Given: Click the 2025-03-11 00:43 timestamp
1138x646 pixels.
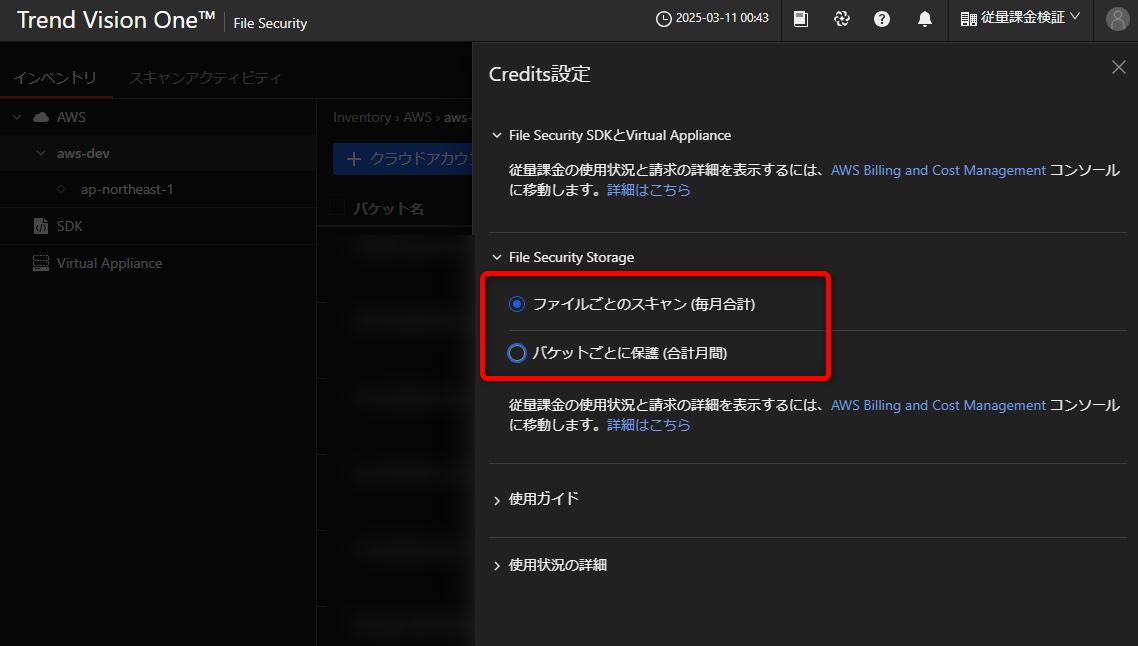Looking at the screenshot, I should 722,18.
